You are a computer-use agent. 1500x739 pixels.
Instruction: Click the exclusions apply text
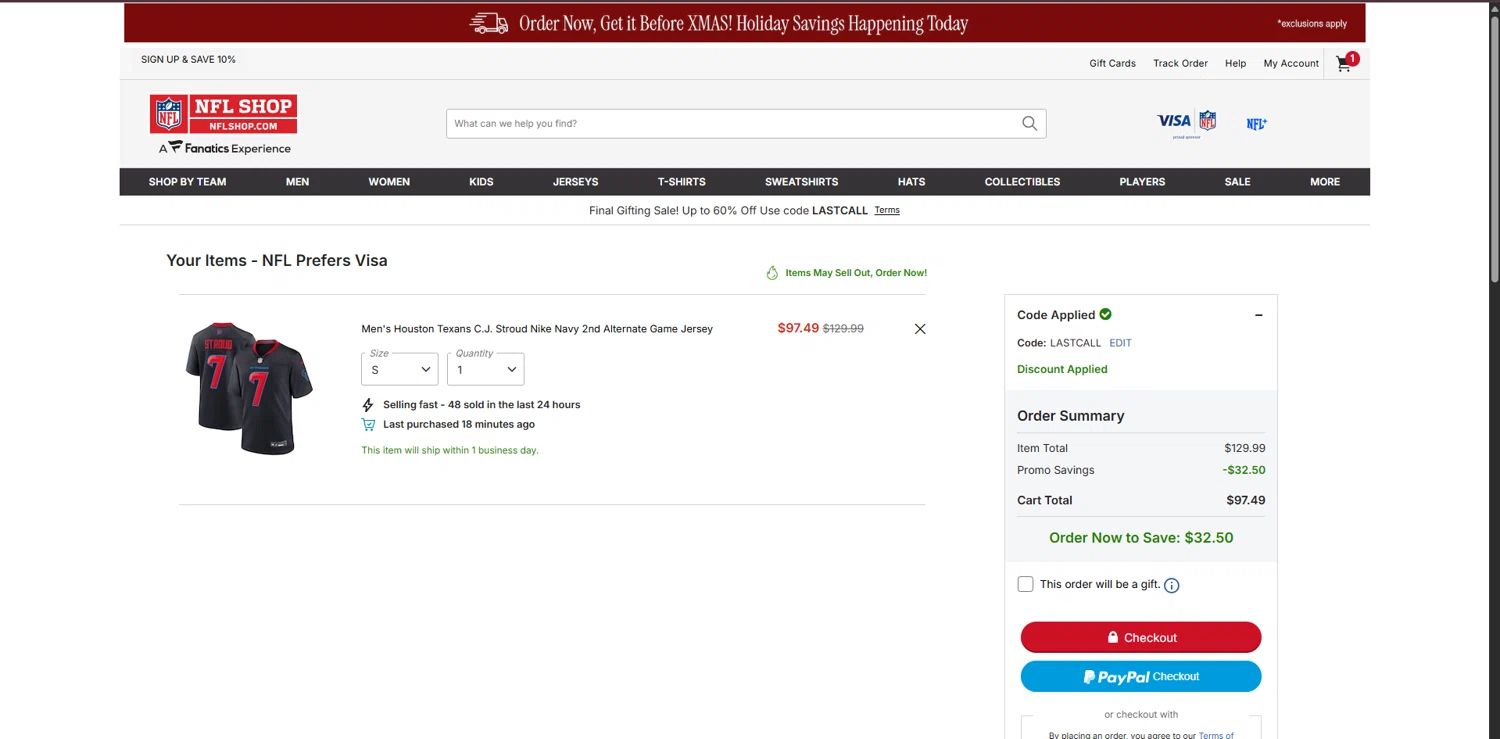[1312, 23]
